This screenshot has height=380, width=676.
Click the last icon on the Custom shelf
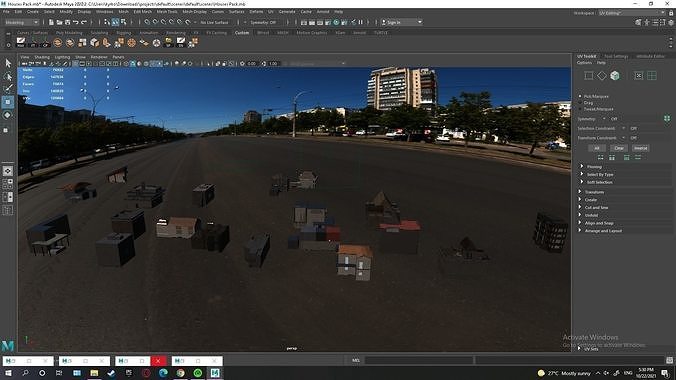tap(193, 42)
